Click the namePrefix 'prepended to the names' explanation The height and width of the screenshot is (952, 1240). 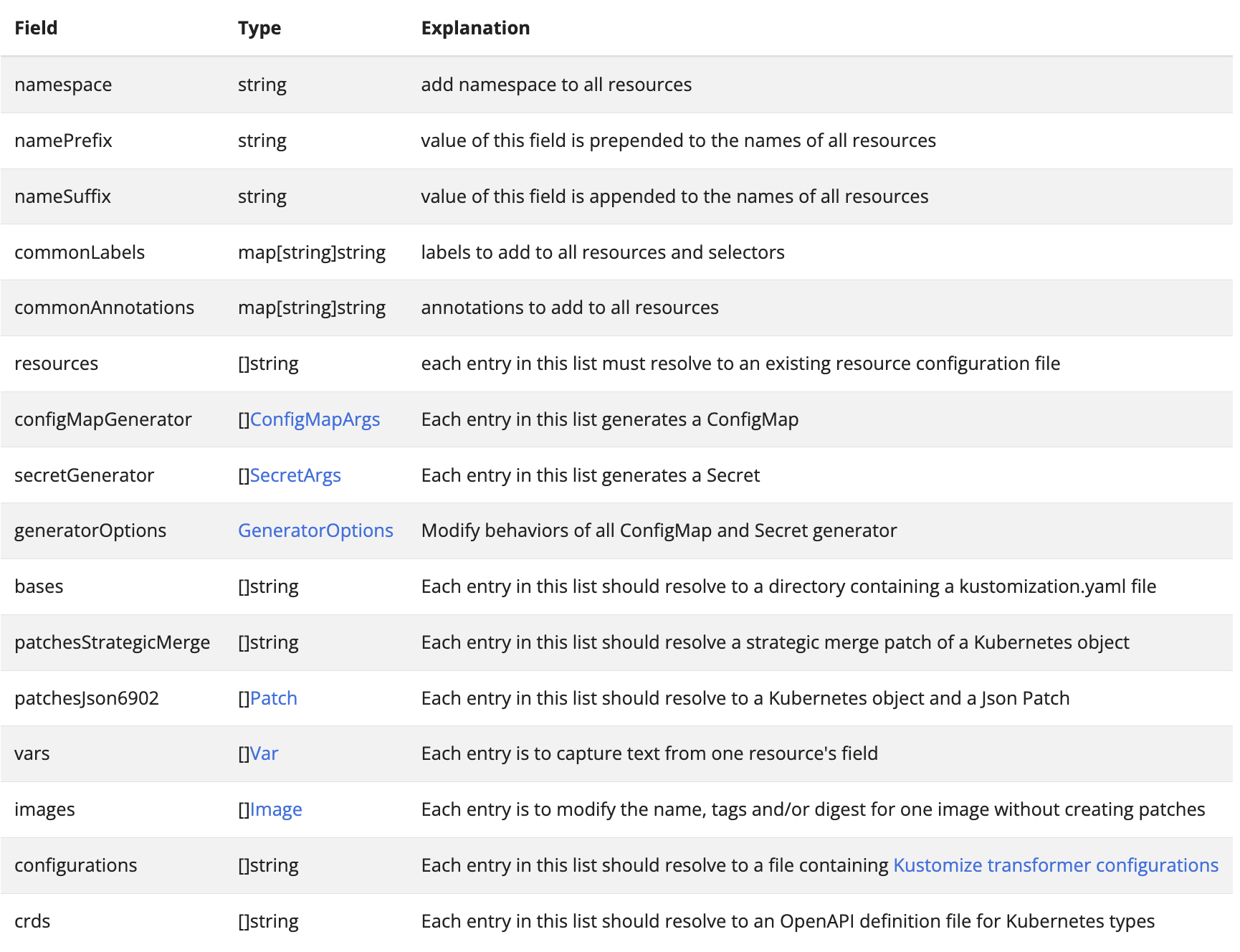tap(678, 141)
